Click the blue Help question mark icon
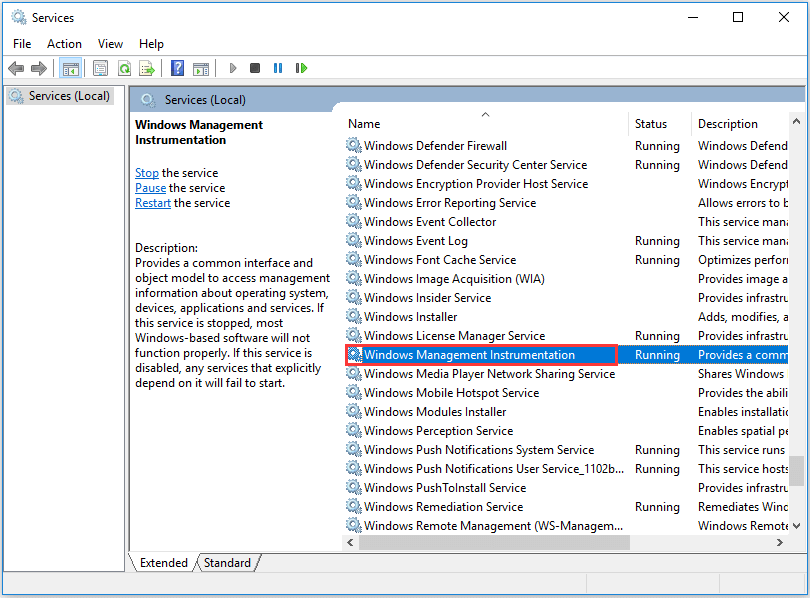This screenshot has width=810, height=598. pos(177,68)
